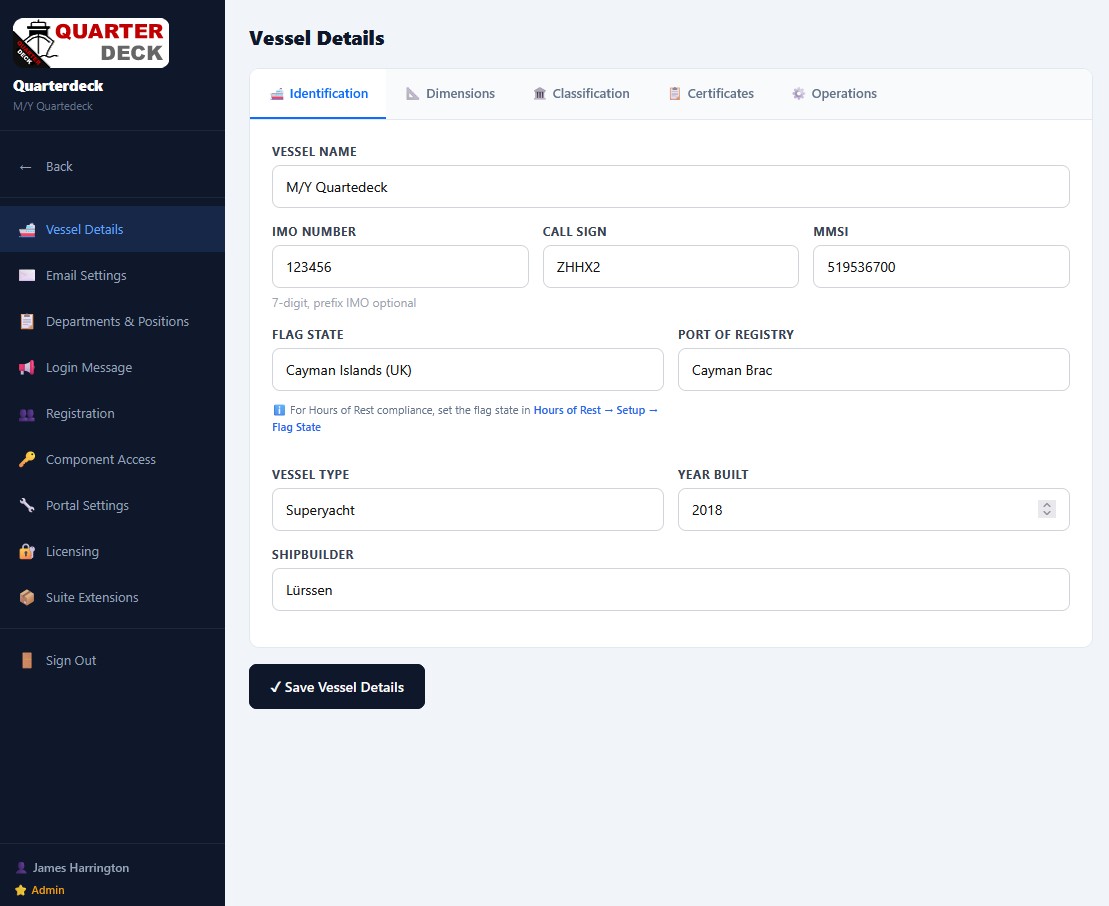Click the ruler icon on Dimensions tab
Image resolution: width=1109 pixels, height=906 pixels.
click(412, 94)
